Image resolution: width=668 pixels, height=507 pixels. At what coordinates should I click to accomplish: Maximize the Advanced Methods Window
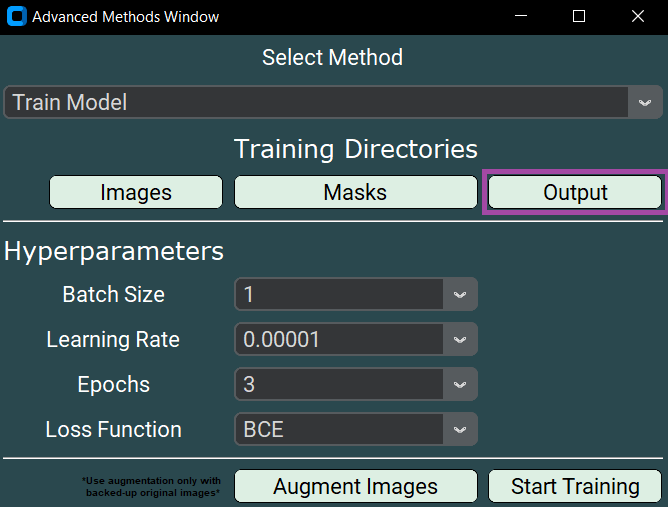[x=579, y=17]
